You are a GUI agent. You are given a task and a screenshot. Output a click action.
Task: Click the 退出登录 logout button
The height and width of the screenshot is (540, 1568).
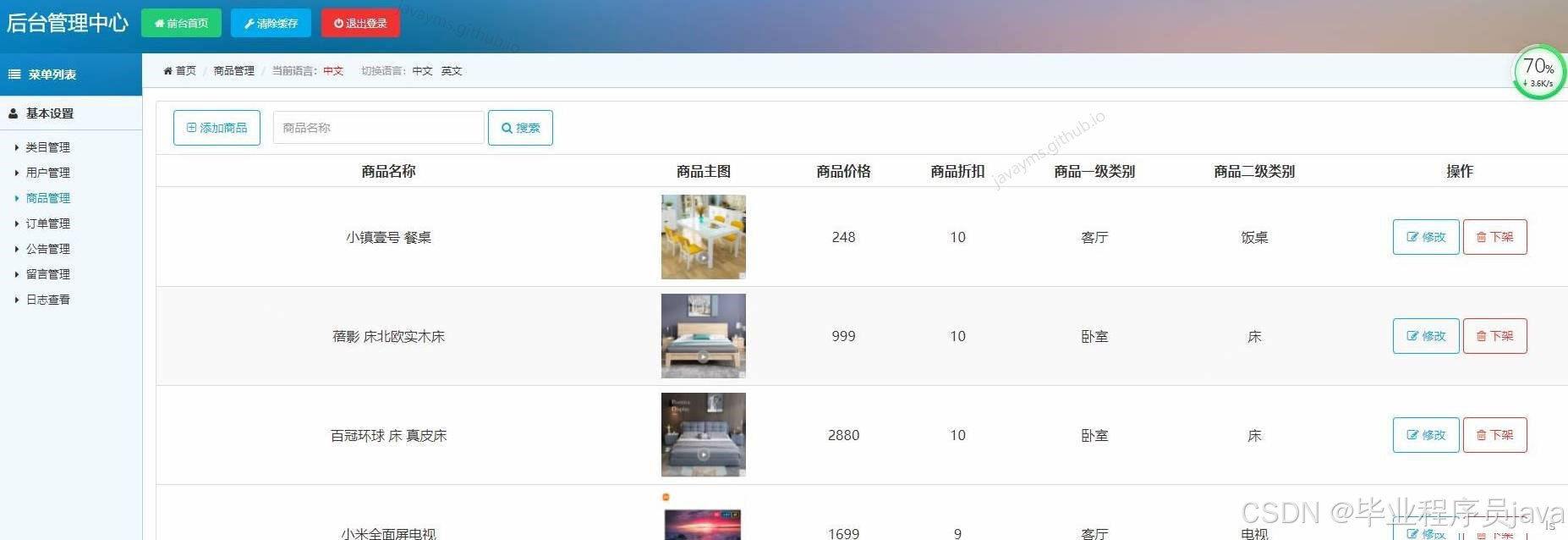pyautogui.click(x=360, y=23)
